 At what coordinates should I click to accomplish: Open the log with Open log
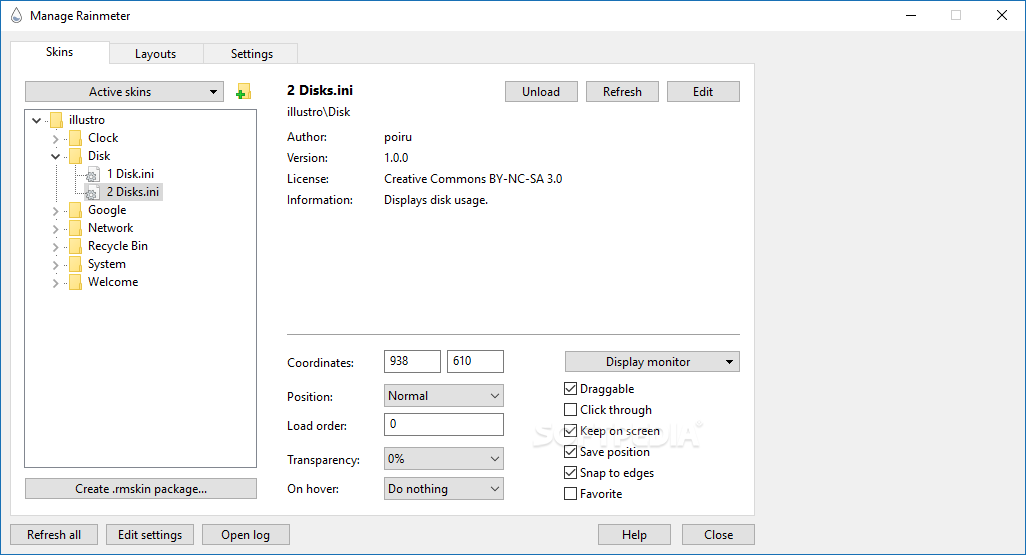click(x=245, y=535)
